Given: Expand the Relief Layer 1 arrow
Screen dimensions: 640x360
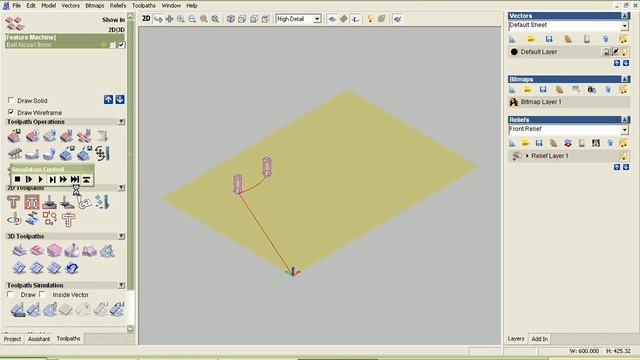Looking at the screenshot, I should coord(527,156).
